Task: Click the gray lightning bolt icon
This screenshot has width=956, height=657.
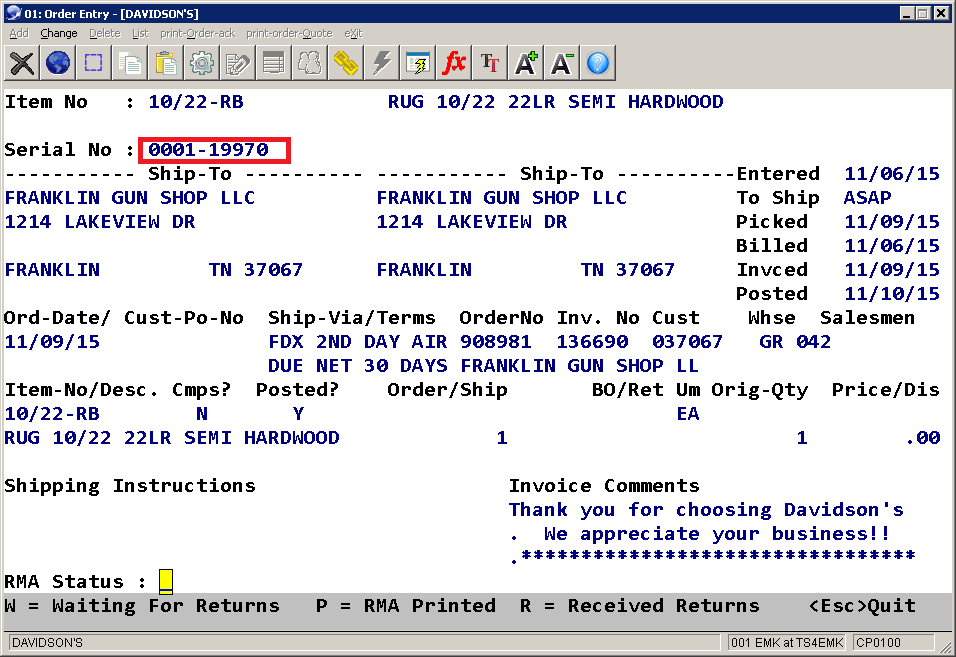Action: 382,63
